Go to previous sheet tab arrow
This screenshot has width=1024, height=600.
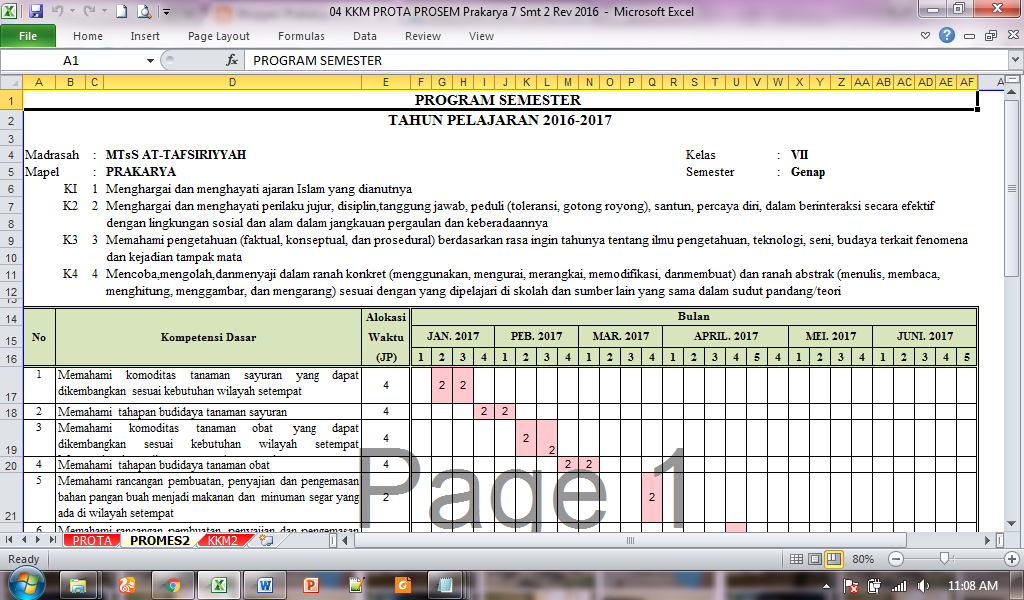(x=24, y=540)
